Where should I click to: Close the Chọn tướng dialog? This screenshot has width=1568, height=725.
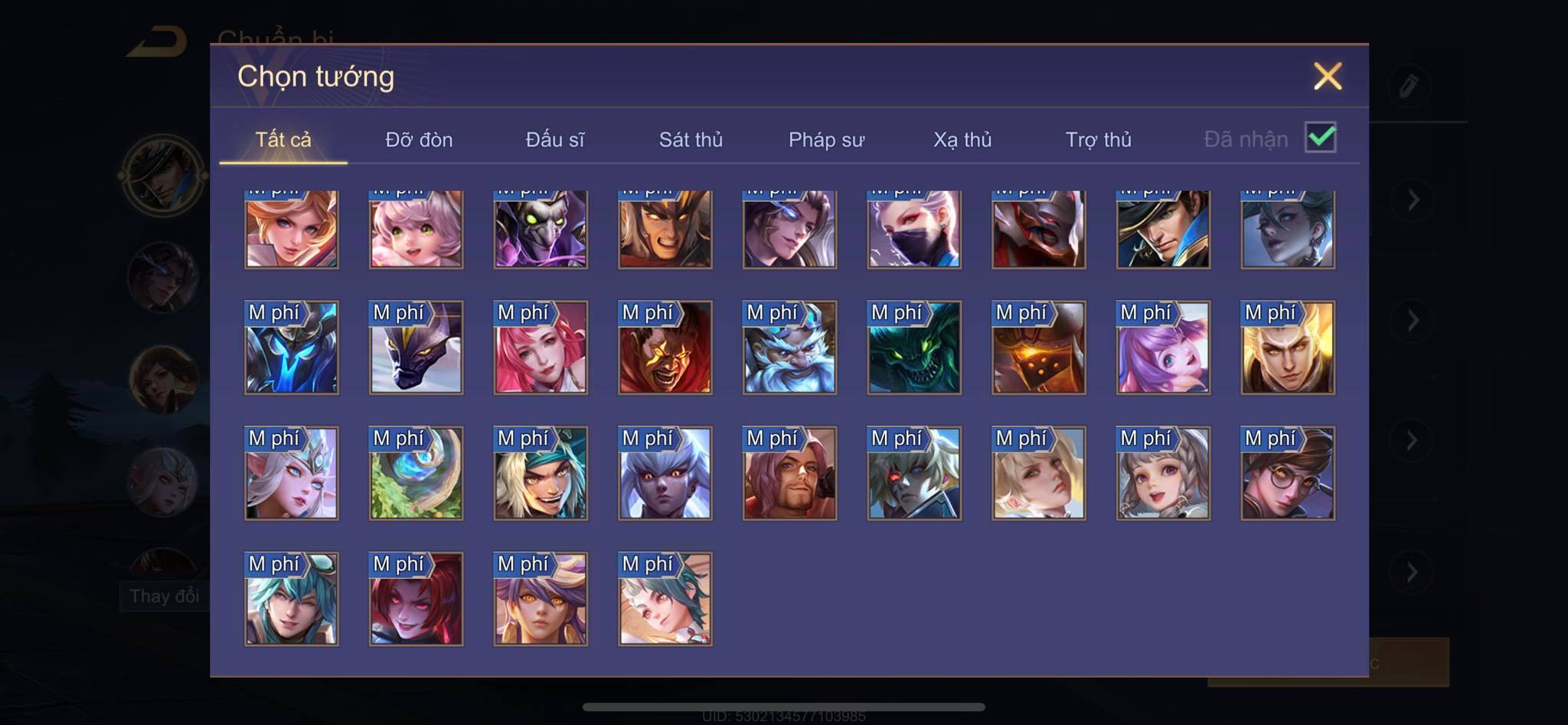1328,76
